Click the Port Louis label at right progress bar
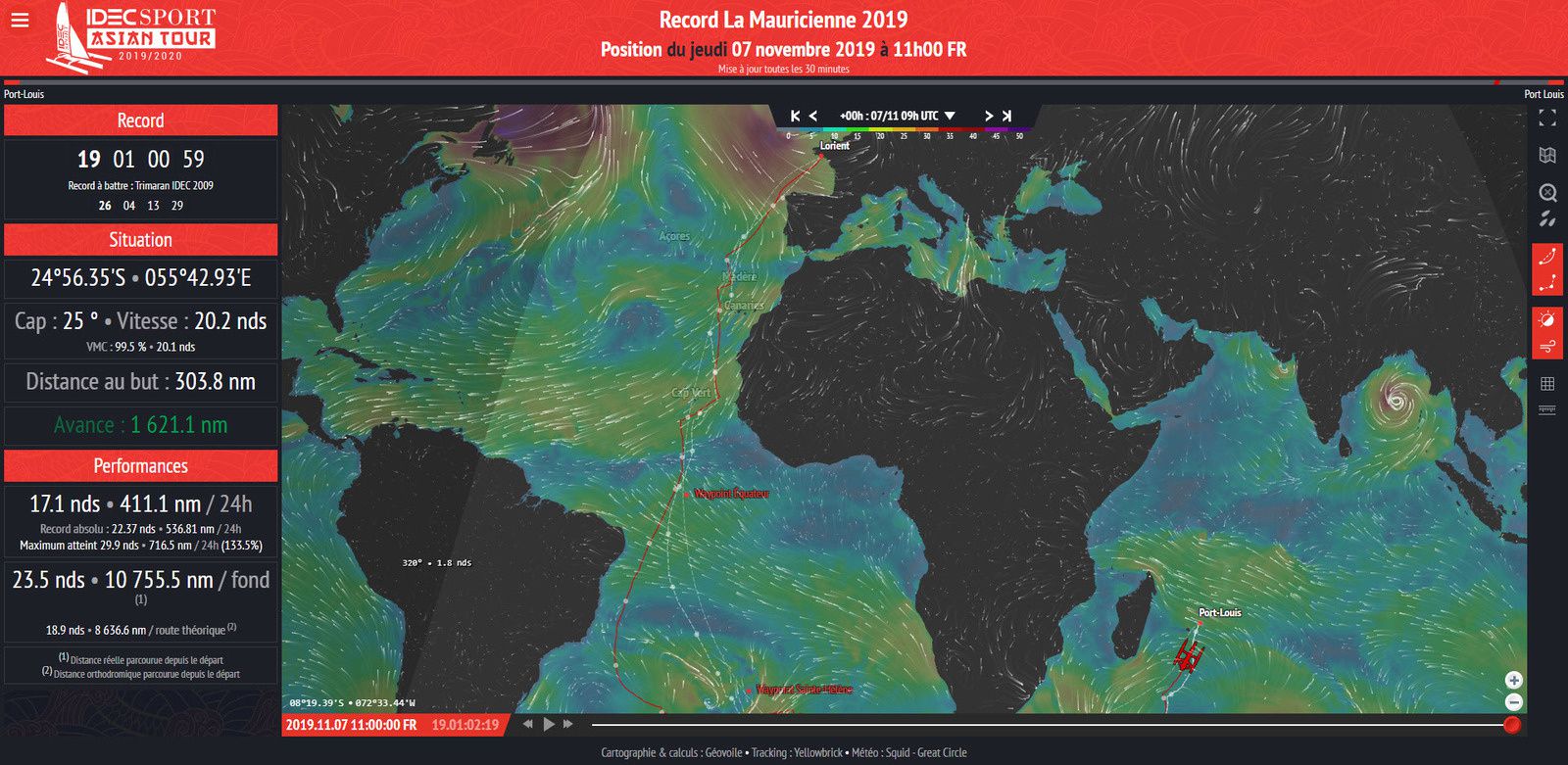1568x765 pixels. (1543, 94)
